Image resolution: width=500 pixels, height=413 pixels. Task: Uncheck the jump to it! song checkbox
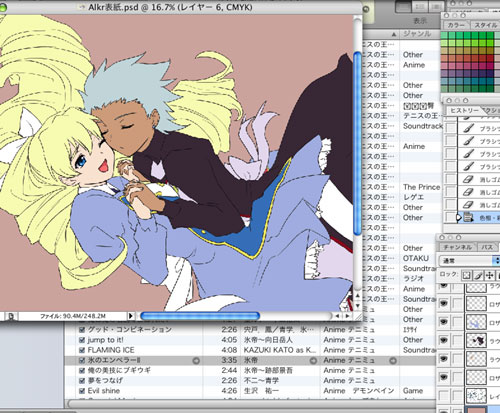click(82, 340)
